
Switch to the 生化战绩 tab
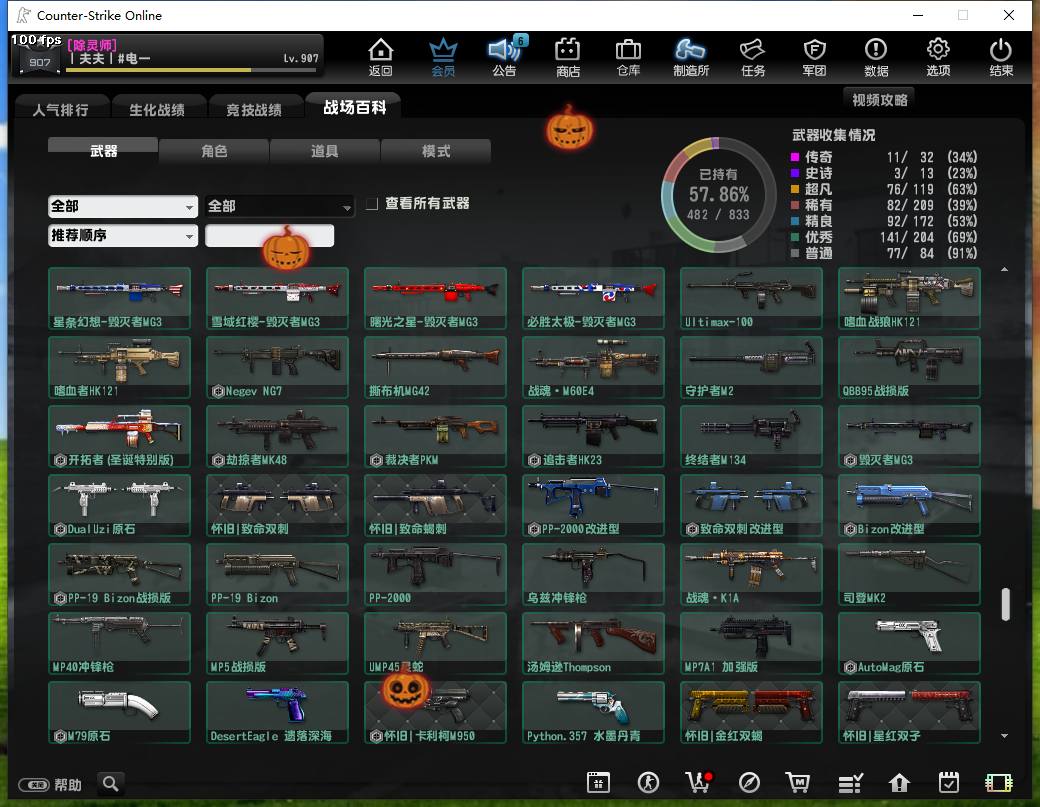157,109
